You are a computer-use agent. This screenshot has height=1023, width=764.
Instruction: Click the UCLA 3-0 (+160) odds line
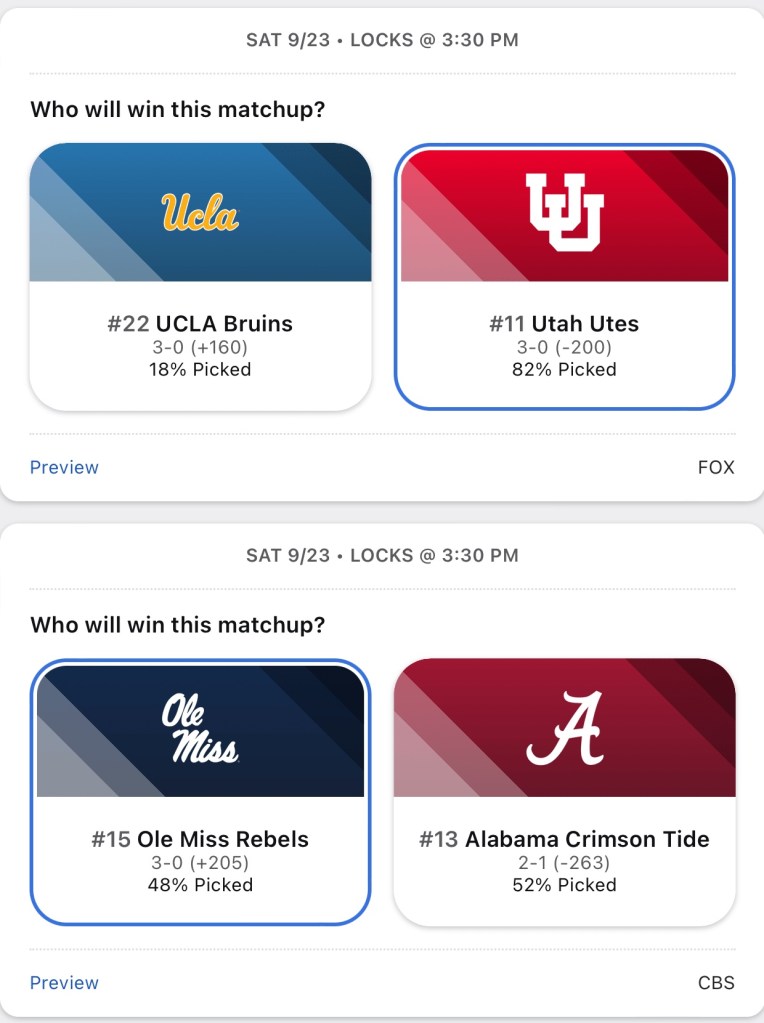(200, 348)
